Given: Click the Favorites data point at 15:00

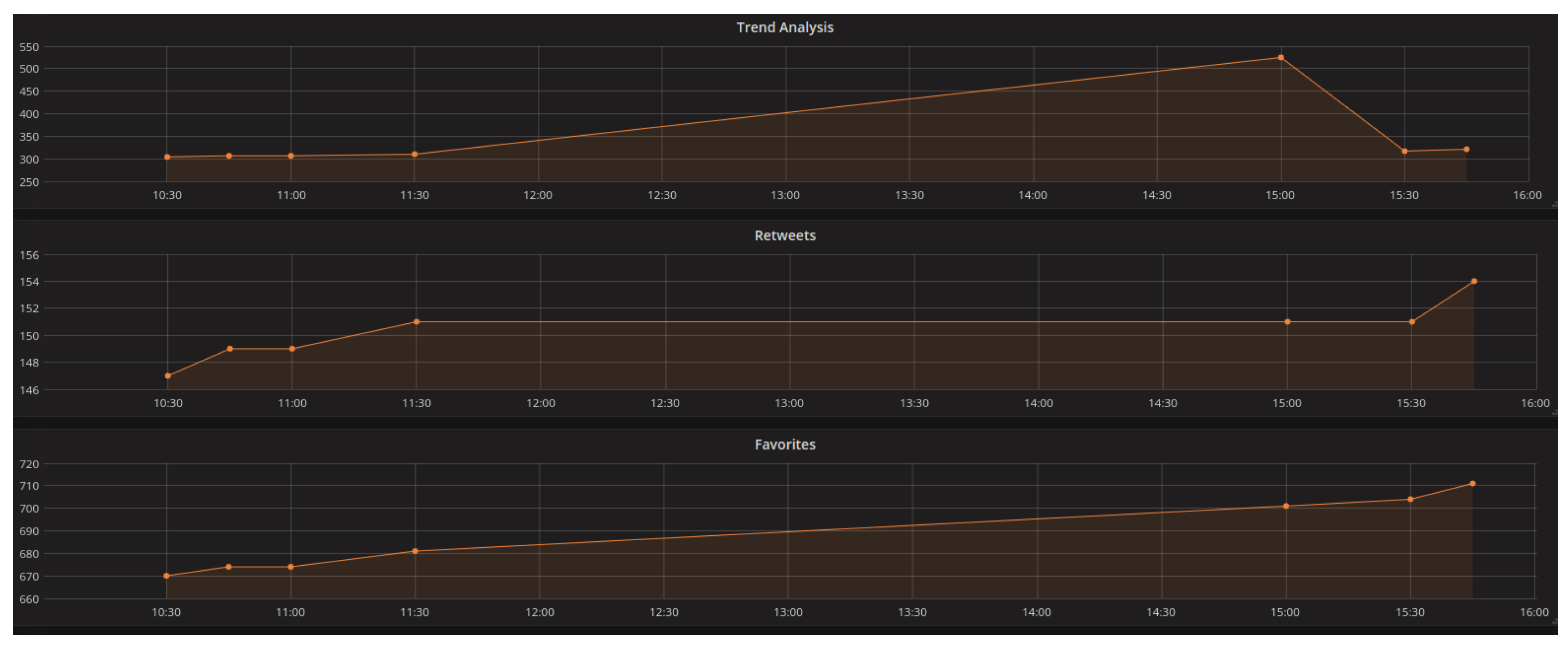Looking at the screenshot, I should point(1286,506).
